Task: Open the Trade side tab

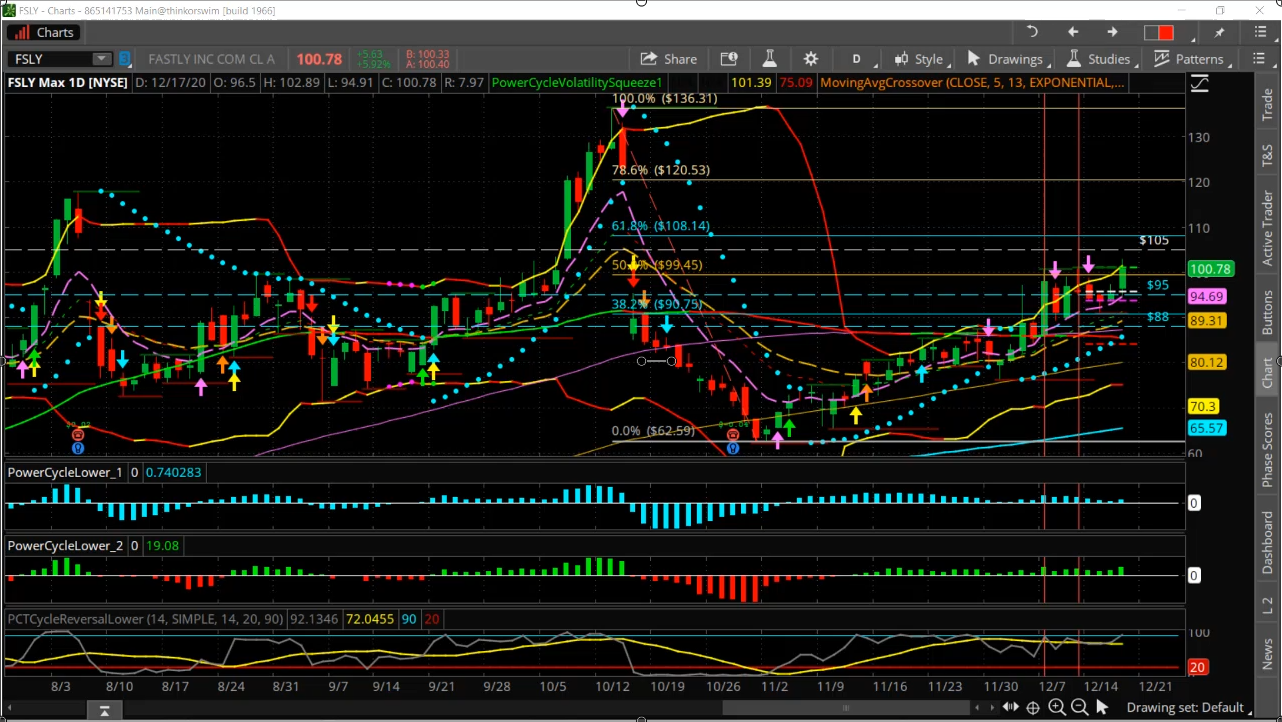Action: click(1267, 105)
